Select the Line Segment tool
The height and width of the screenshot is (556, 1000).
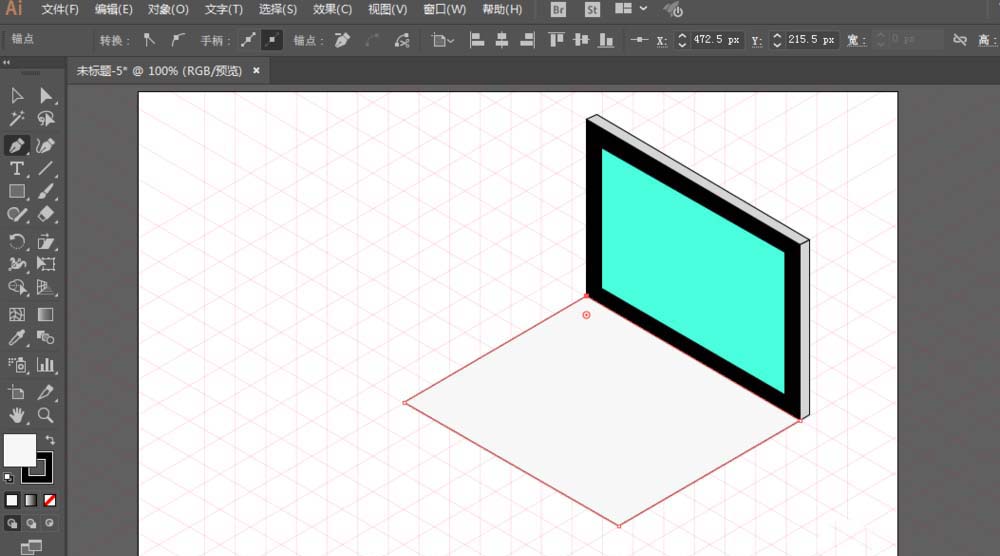tap(45, 168)
